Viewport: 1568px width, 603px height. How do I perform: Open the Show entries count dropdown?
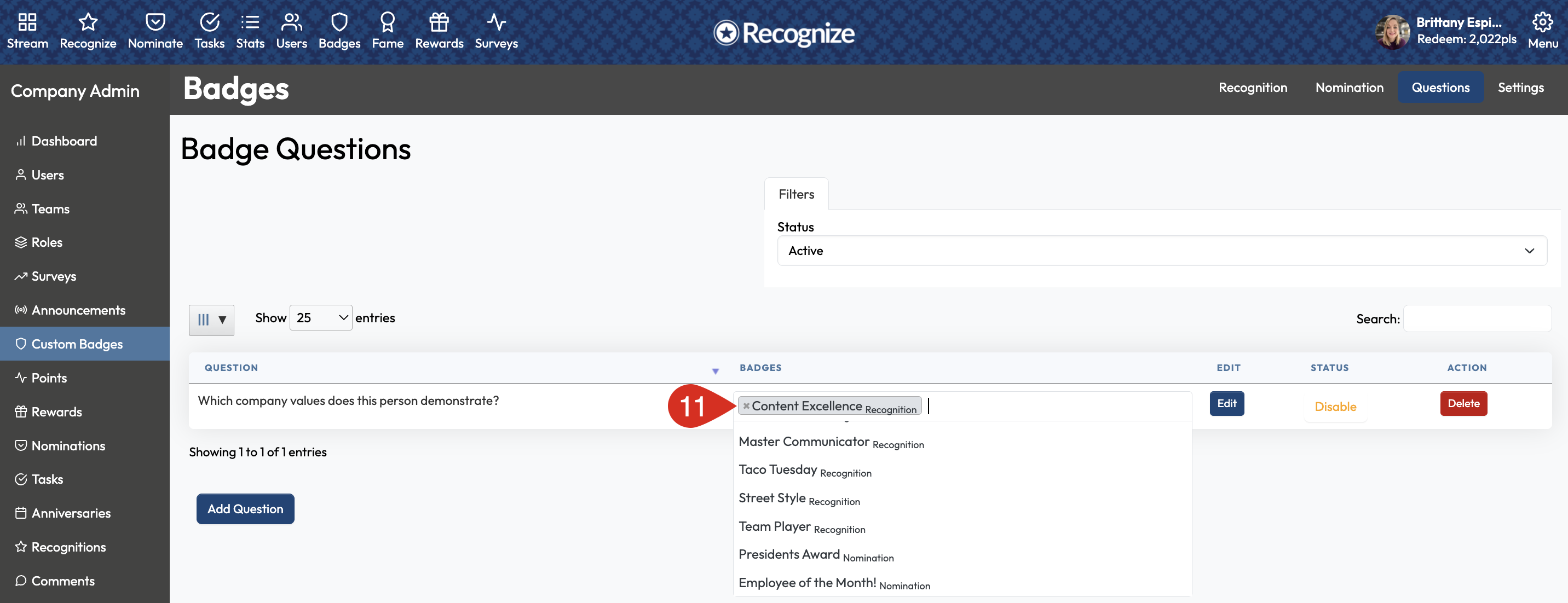point(320,317)
